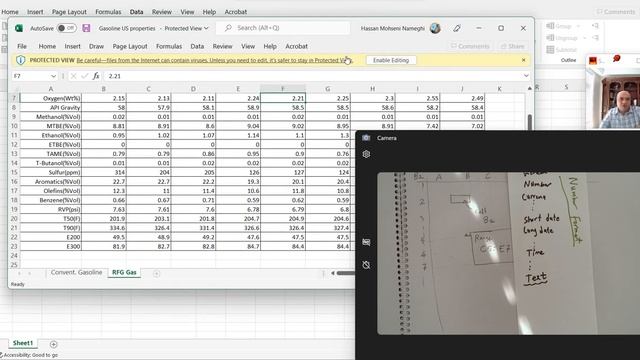
Task: Open Hassan Mohseni Nameghi account avatar
Action: 435,28
